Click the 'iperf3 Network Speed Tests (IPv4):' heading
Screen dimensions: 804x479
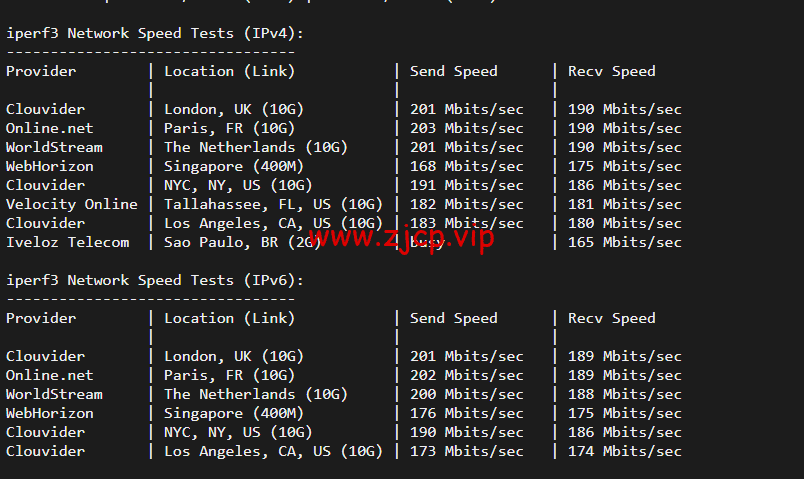click(x=155, y=34)
